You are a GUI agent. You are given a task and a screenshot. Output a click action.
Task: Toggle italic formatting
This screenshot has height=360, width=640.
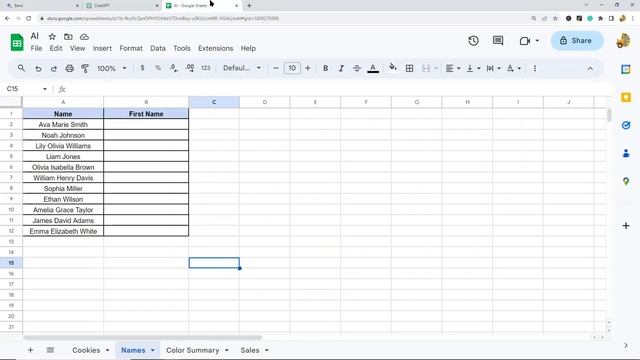[x=341, y=68]
